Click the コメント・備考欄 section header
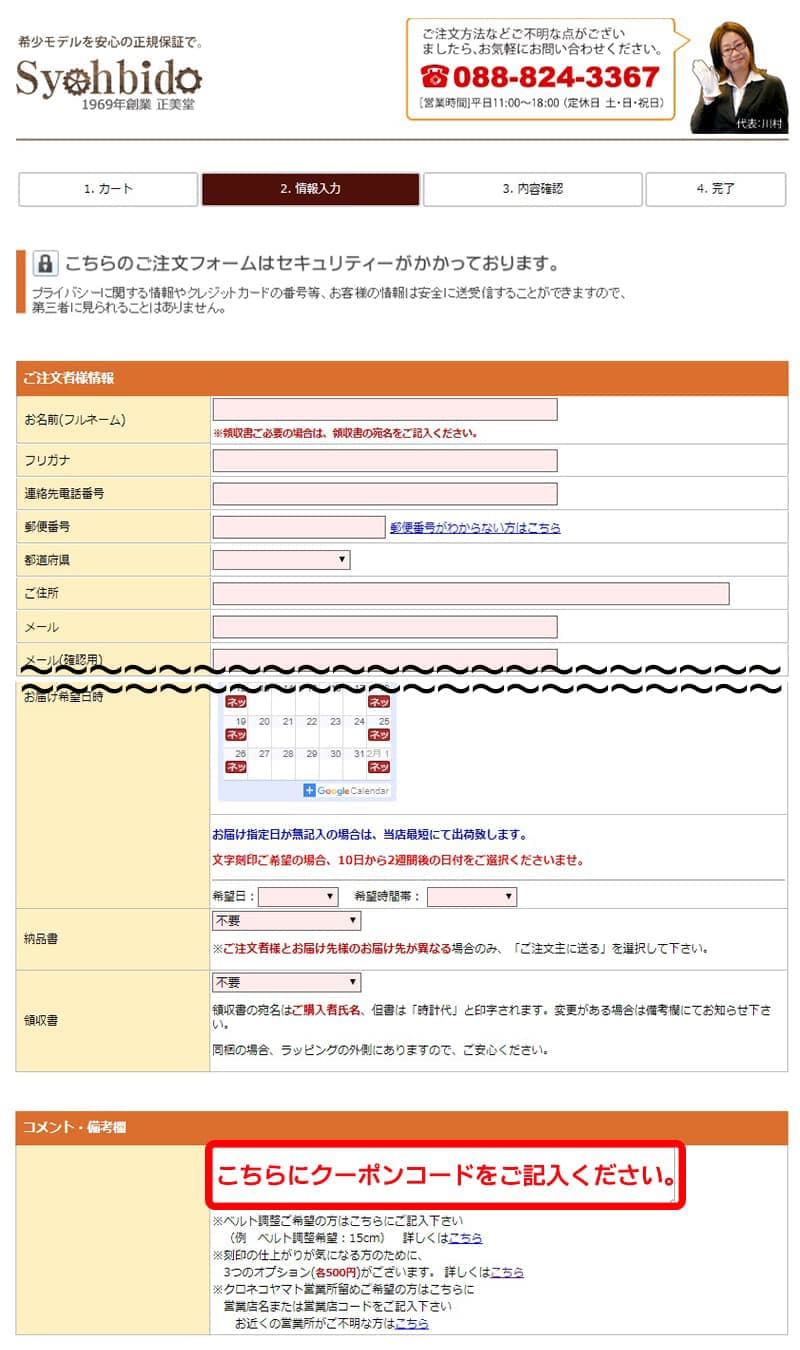Image resolution: width=800 pixels, height=1350 pixels. coord(402,1128)
